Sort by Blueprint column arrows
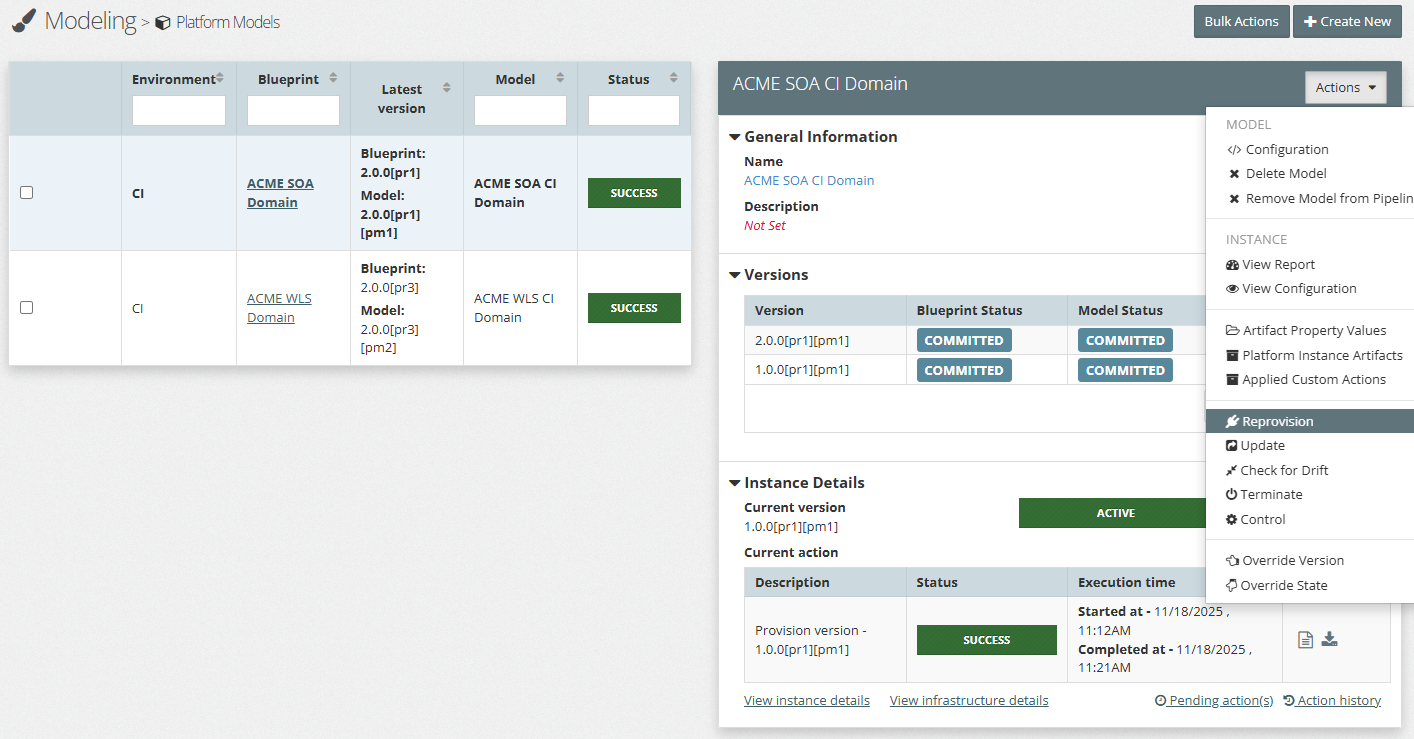Screen dimensions: 1414x739 tap(333, 78)
